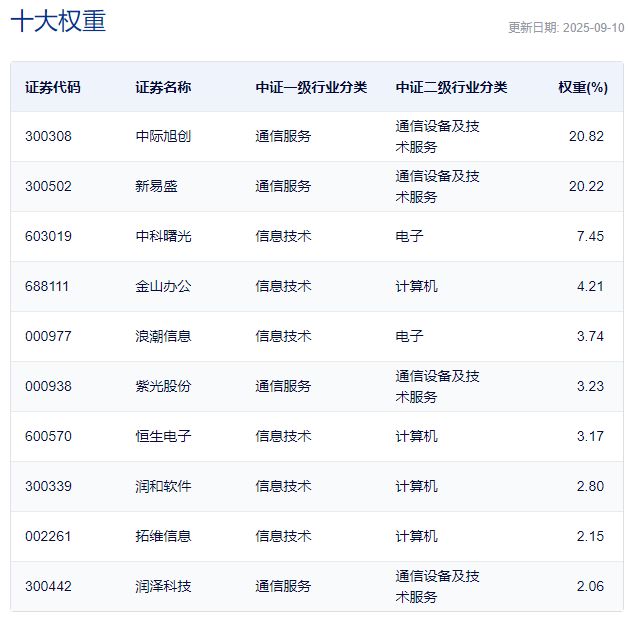Viewport: 628px width, 617px height.
Task: Click weight value 3.74
Action: (x=590, y=336)
